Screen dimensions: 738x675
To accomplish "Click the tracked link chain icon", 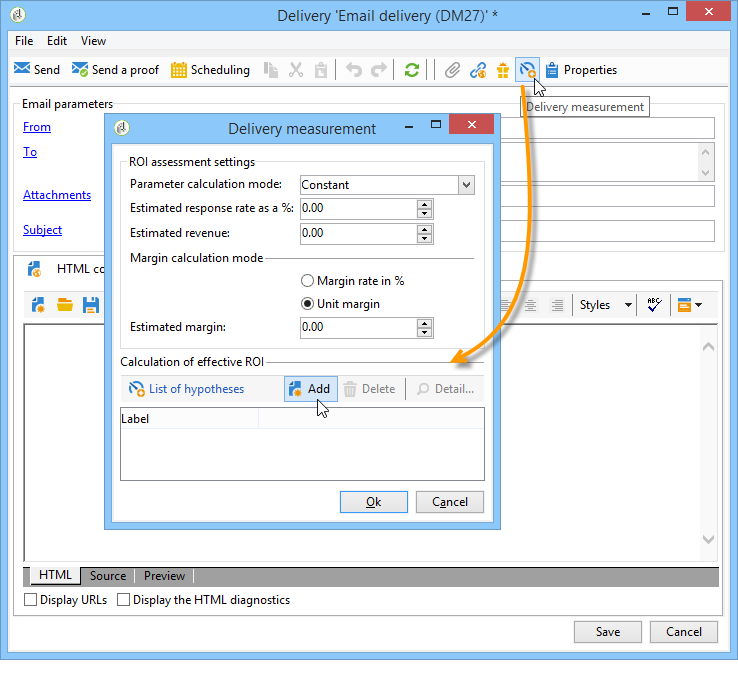I will tap(478, 70).
